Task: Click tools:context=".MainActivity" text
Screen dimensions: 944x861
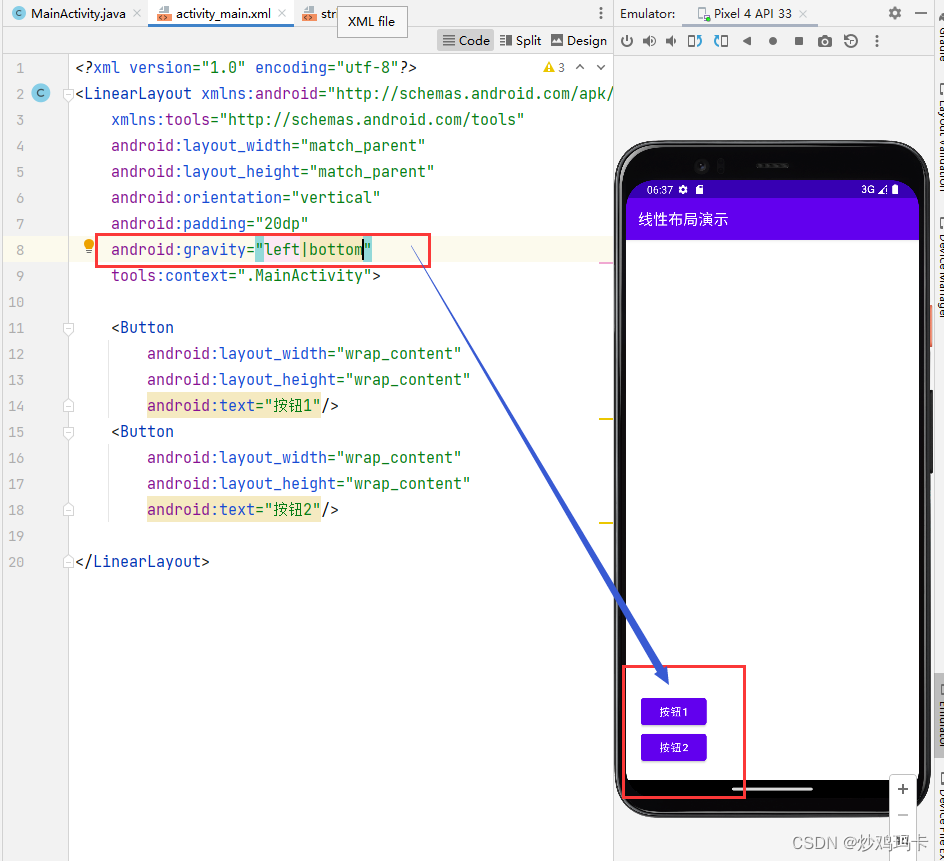Action: (246, 276)
